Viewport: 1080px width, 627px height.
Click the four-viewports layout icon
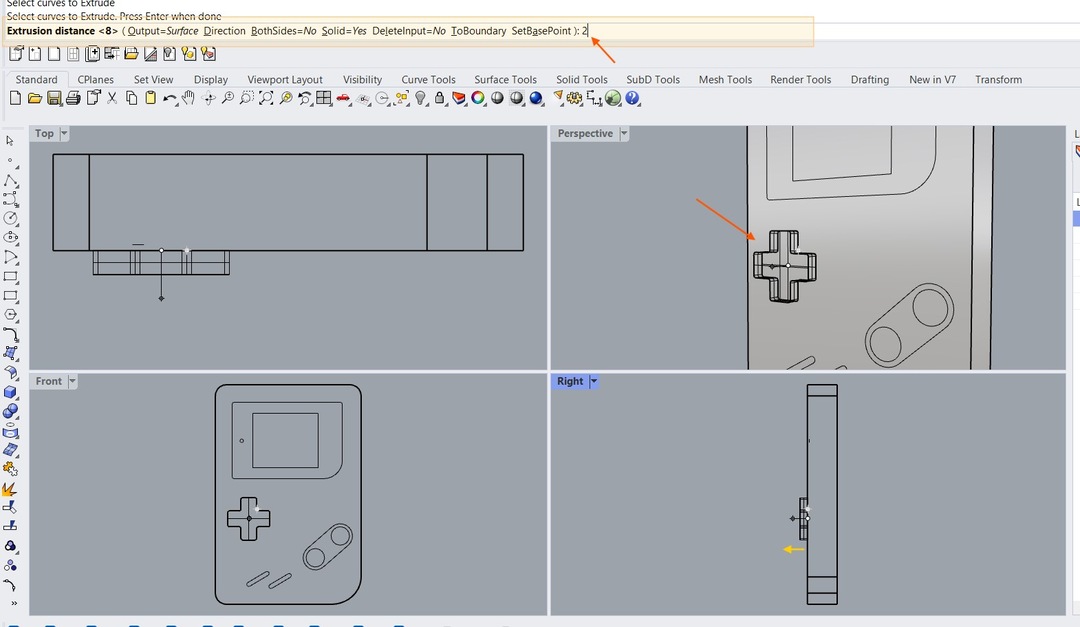(324, 99)
